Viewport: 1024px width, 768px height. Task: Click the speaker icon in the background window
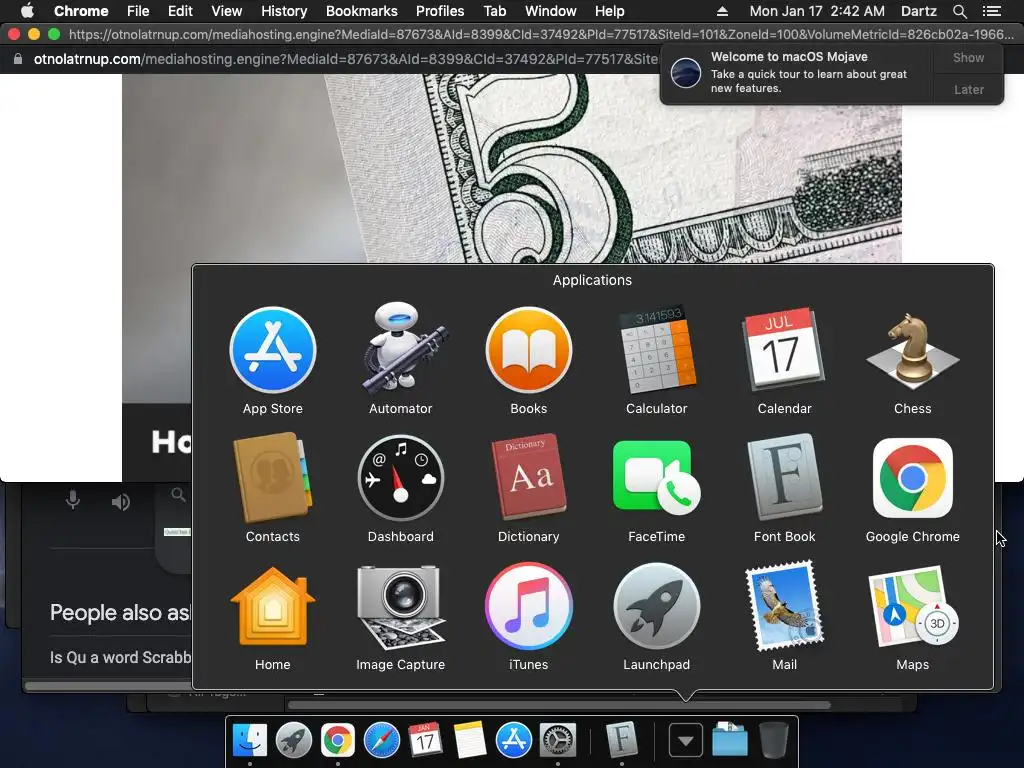coord(121,502)
